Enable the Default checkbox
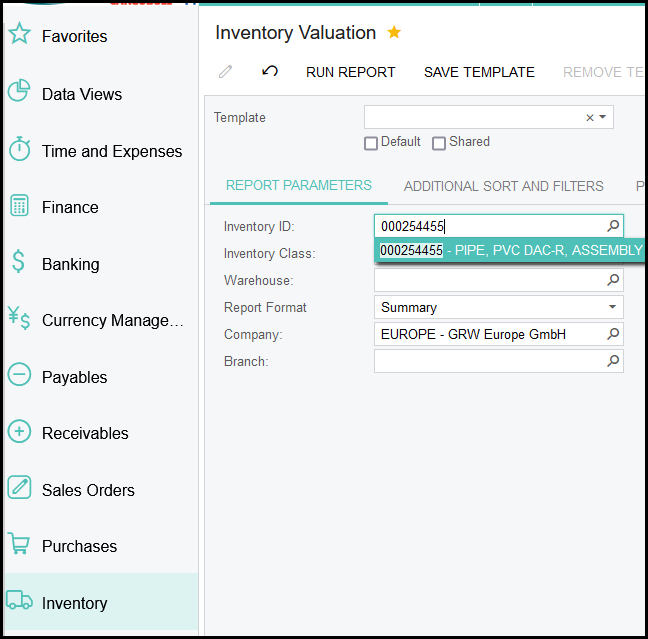 [x=371, y=143]
